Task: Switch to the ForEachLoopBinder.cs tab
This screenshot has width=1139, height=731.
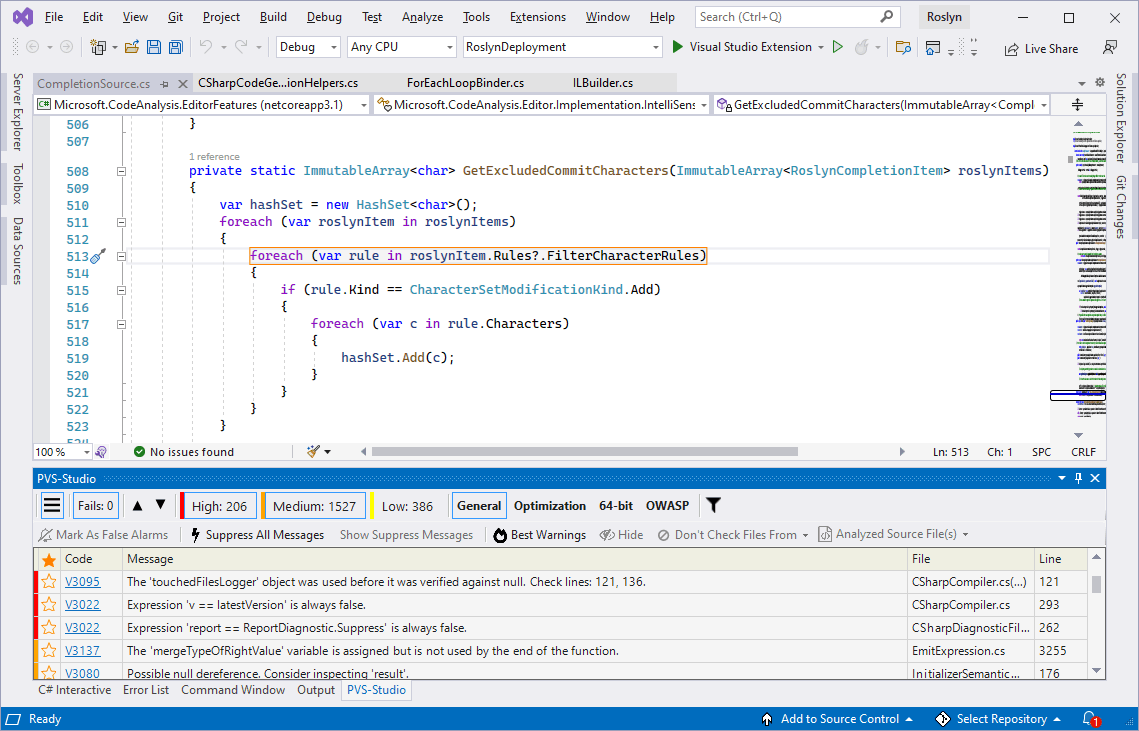Action: click(x=466, y=83)
